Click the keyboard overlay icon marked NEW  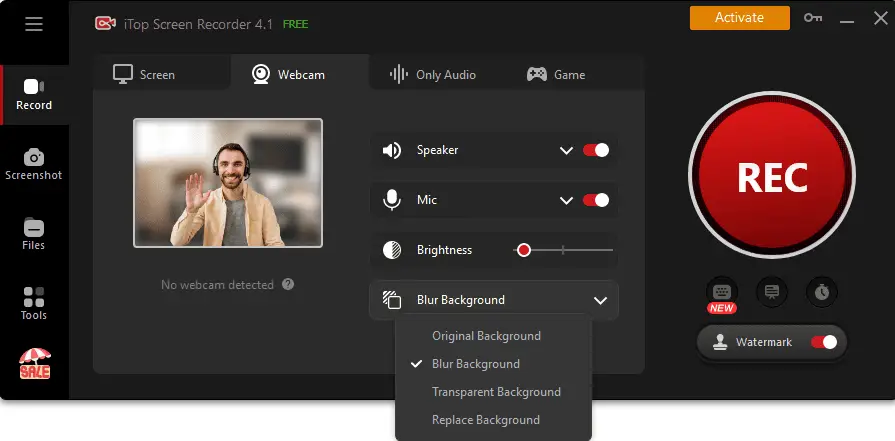[721, 292]
